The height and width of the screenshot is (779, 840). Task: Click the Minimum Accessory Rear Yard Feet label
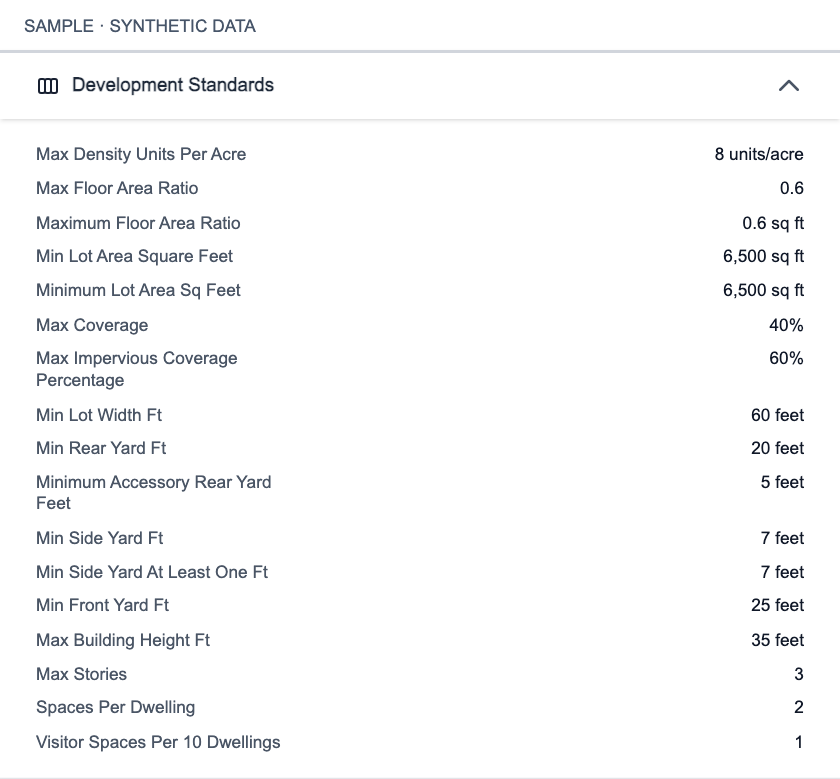coord(153,493)
